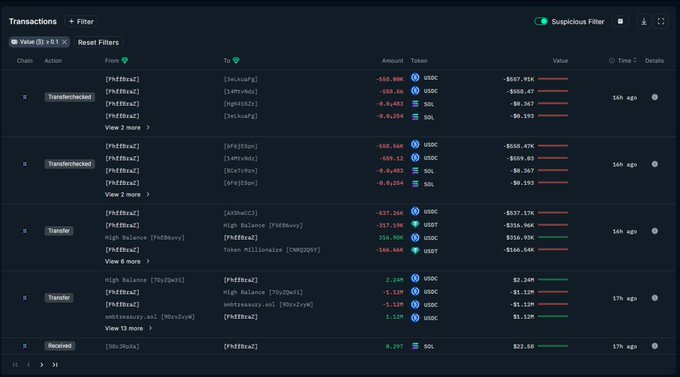Viewport: 680px width, 377px height.
Task: Click the -$537.17K value
Action: pos(519,213)
